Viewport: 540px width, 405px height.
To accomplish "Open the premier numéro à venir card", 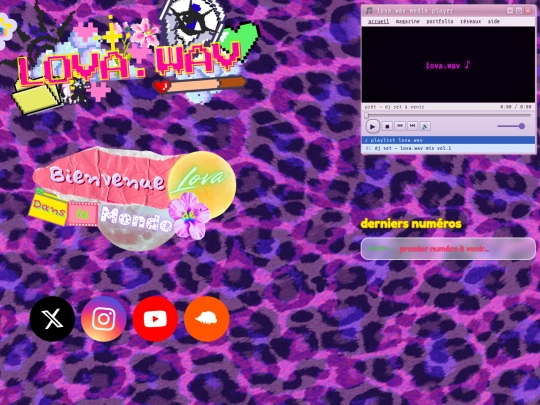I will click(x=448, y=249).
